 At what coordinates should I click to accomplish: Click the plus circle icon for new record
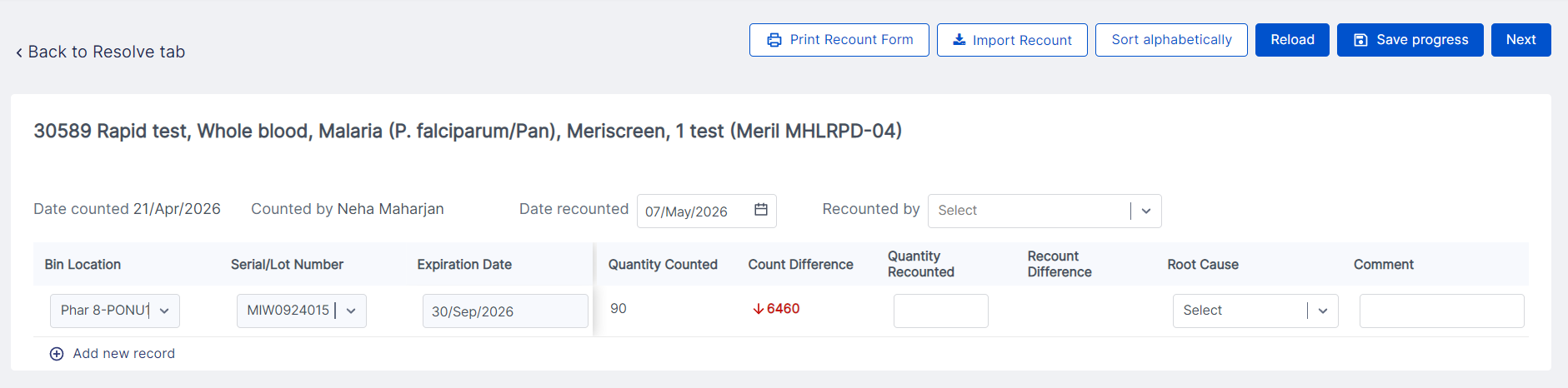(x=57, y=354)
